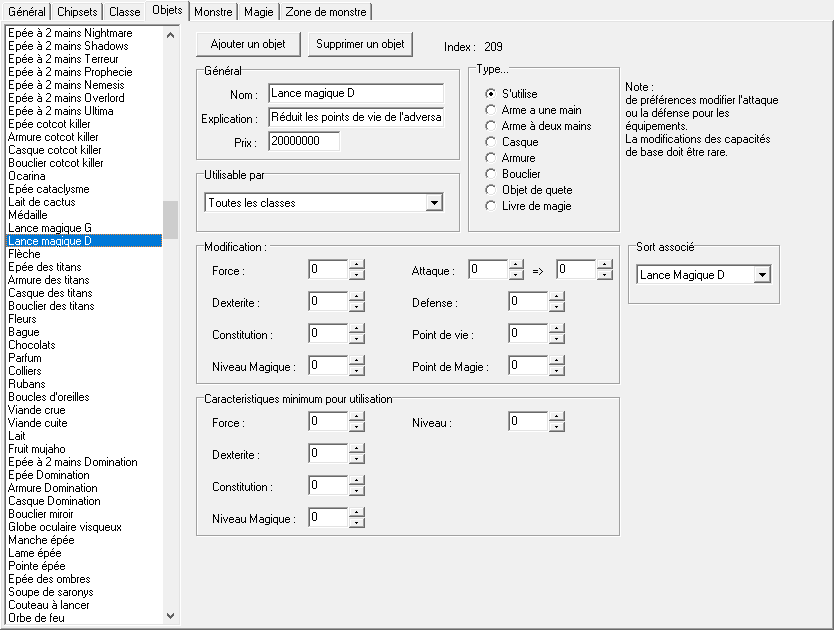Decrease the Dexterite modification spinner value
This screenshot has width=834, height=630.
point(357,307)
